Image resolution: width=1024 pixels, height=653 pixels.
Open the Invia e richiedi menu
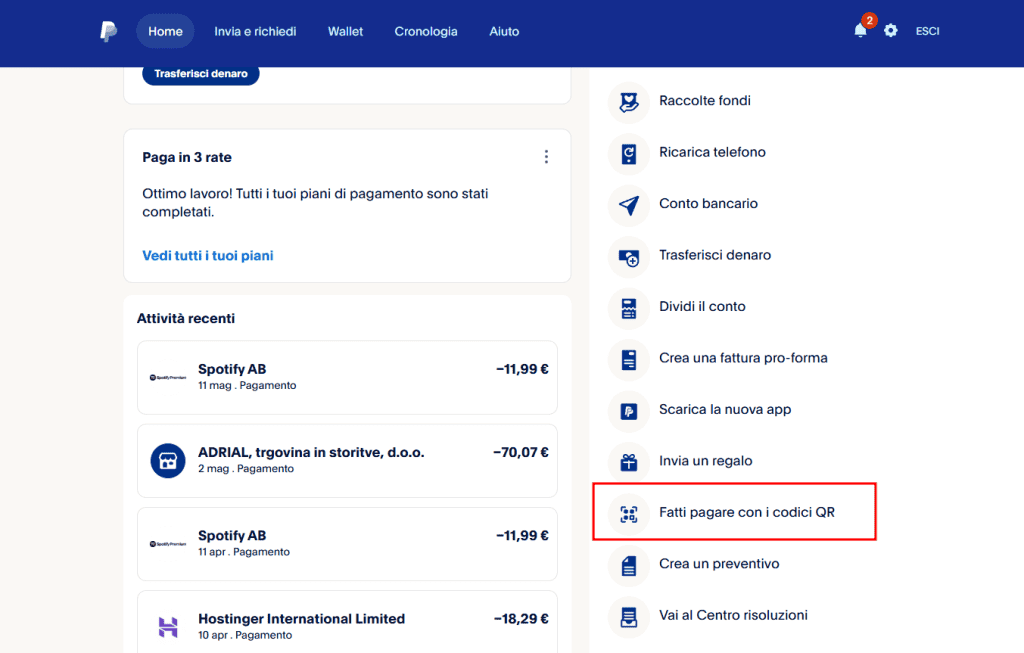255,31
